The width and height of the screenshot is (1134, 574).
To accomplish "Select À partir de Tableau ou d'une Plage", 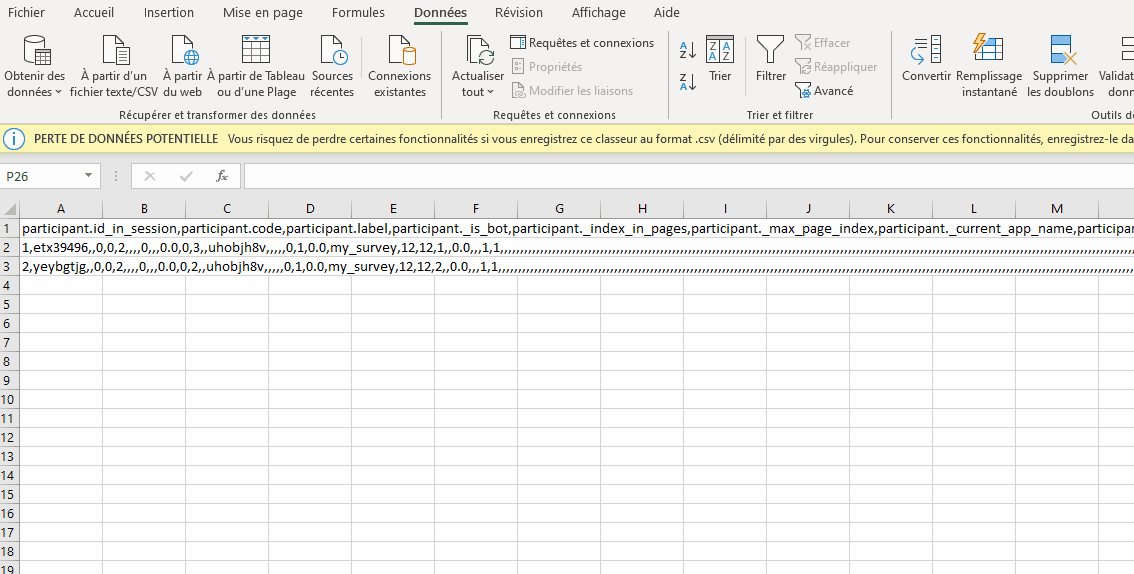I will pyautogui.click(x=256, y=67).
